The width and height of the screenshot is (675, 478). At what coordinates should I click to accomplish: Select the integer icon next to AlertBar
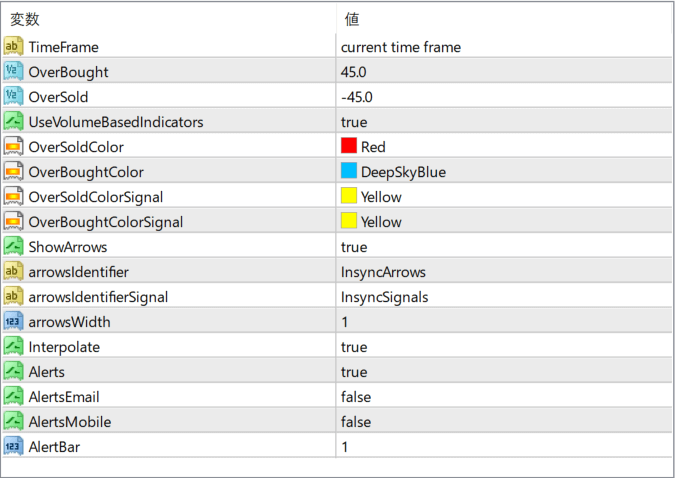tap(13, 446)
